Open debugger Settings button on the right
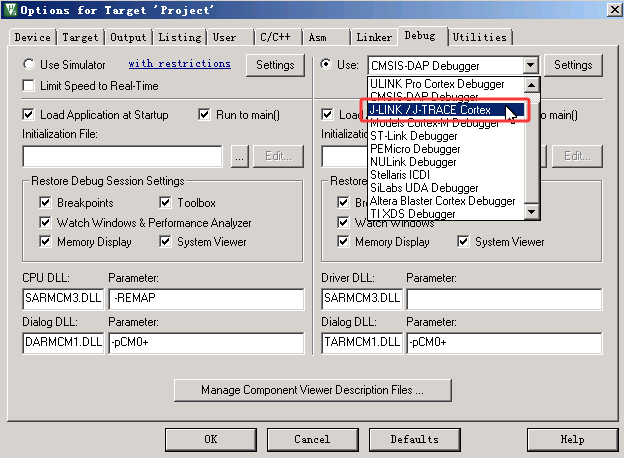The image size is (624, 458). click(x=573, y=65)
